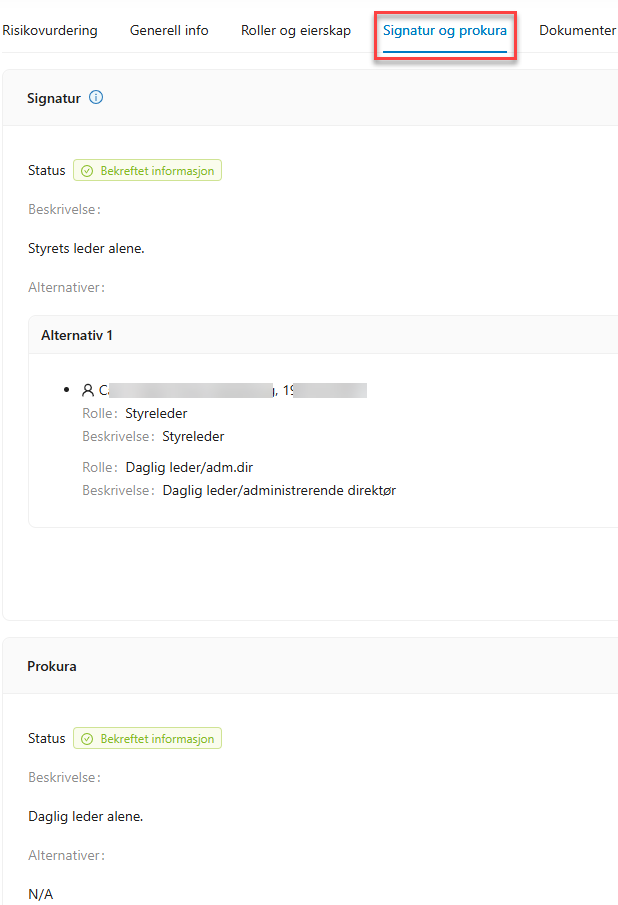Screen dimensions: 618x905
Task: Click the Styreleder value after Beskrivelse
Action: tap(193, 437)
